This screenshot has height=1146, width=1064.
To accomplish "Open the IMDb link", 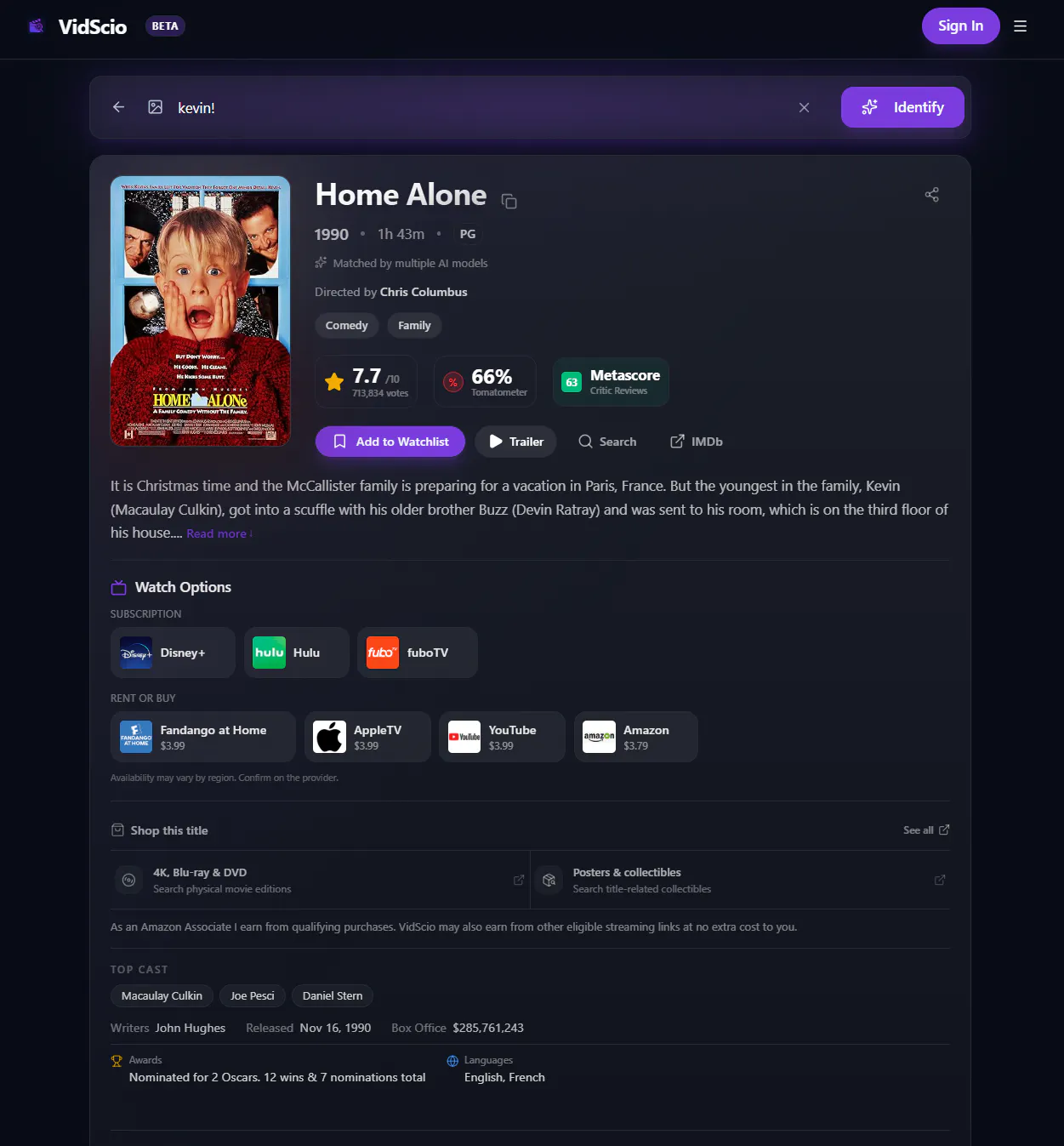I will pos(697,442).
